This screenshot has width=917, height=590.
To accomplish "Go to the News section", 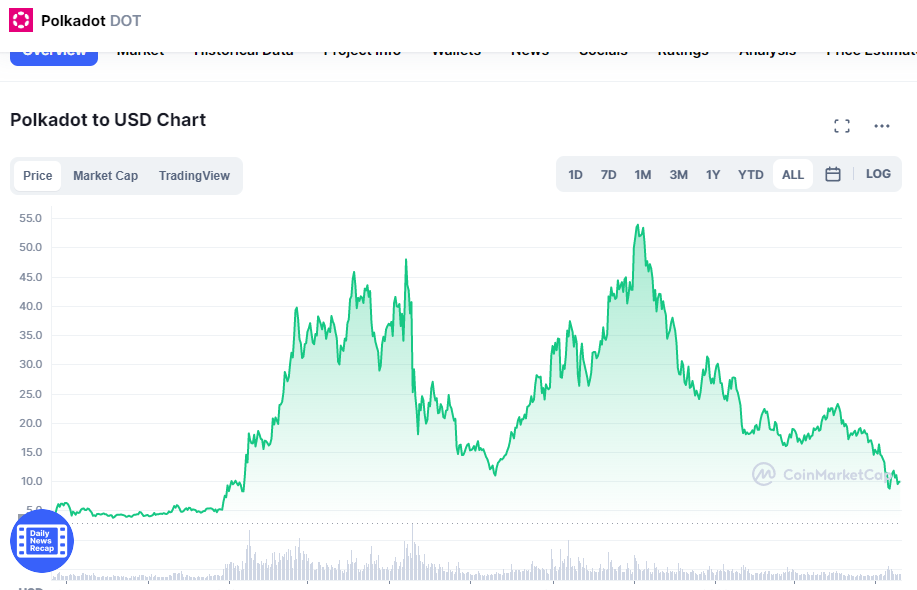I will pyautogui.click(x=529, y=49).
